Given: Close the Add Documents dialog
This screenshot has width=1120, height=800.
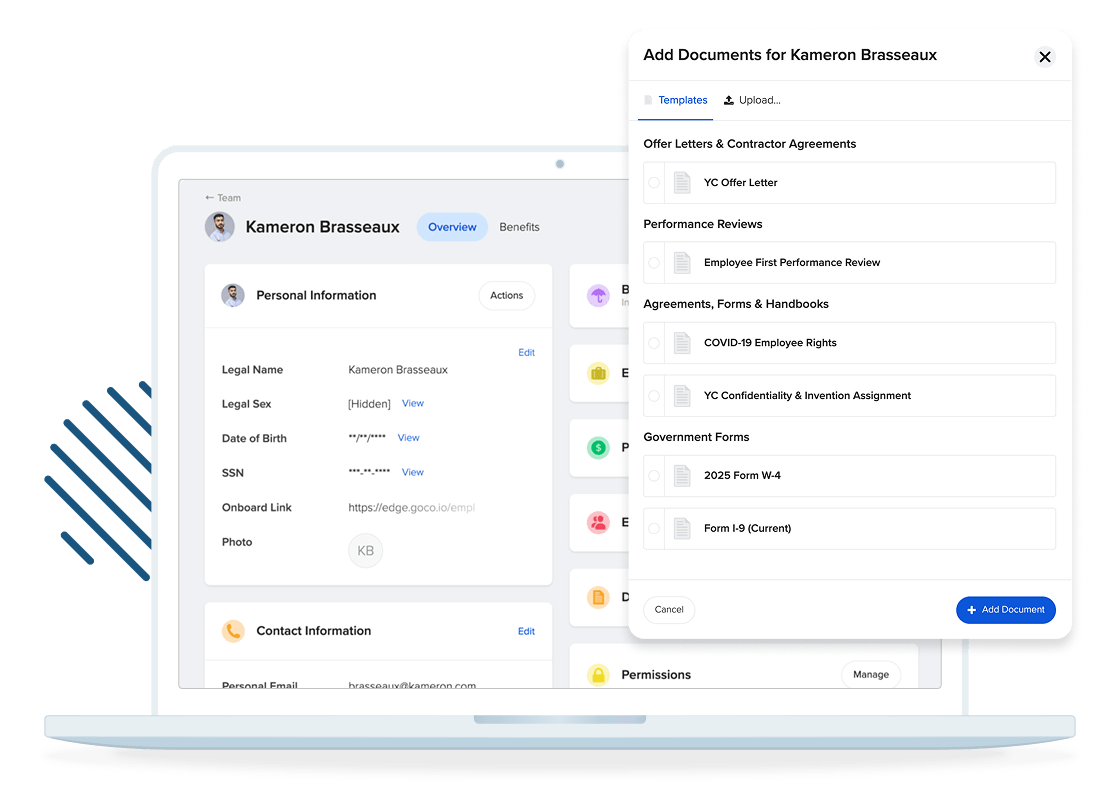Looking at the screenshot, I should pyautogui.click(x=1045, y=57).
